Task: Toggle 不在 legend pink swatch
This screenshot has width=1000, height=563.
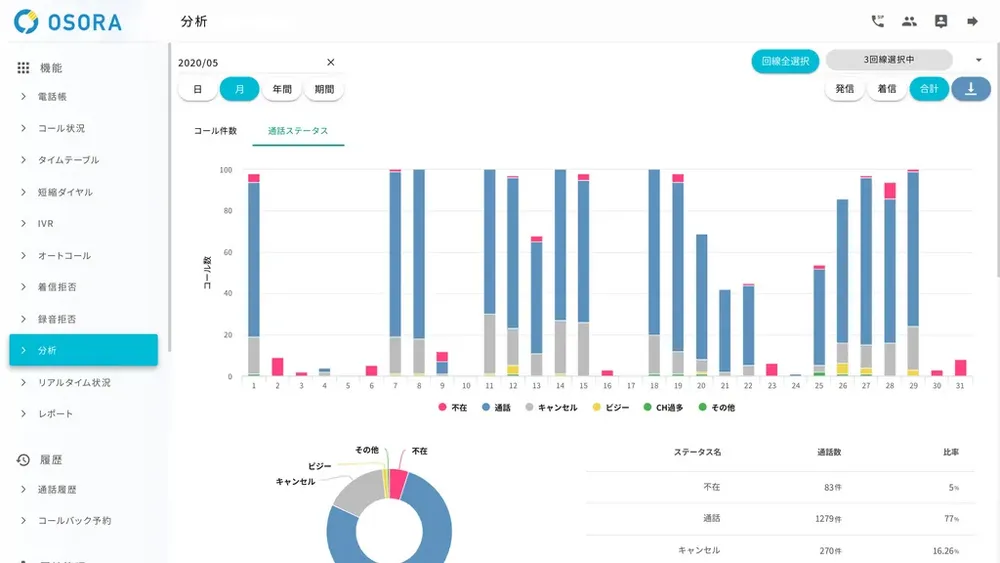Action: coord(443,407)
